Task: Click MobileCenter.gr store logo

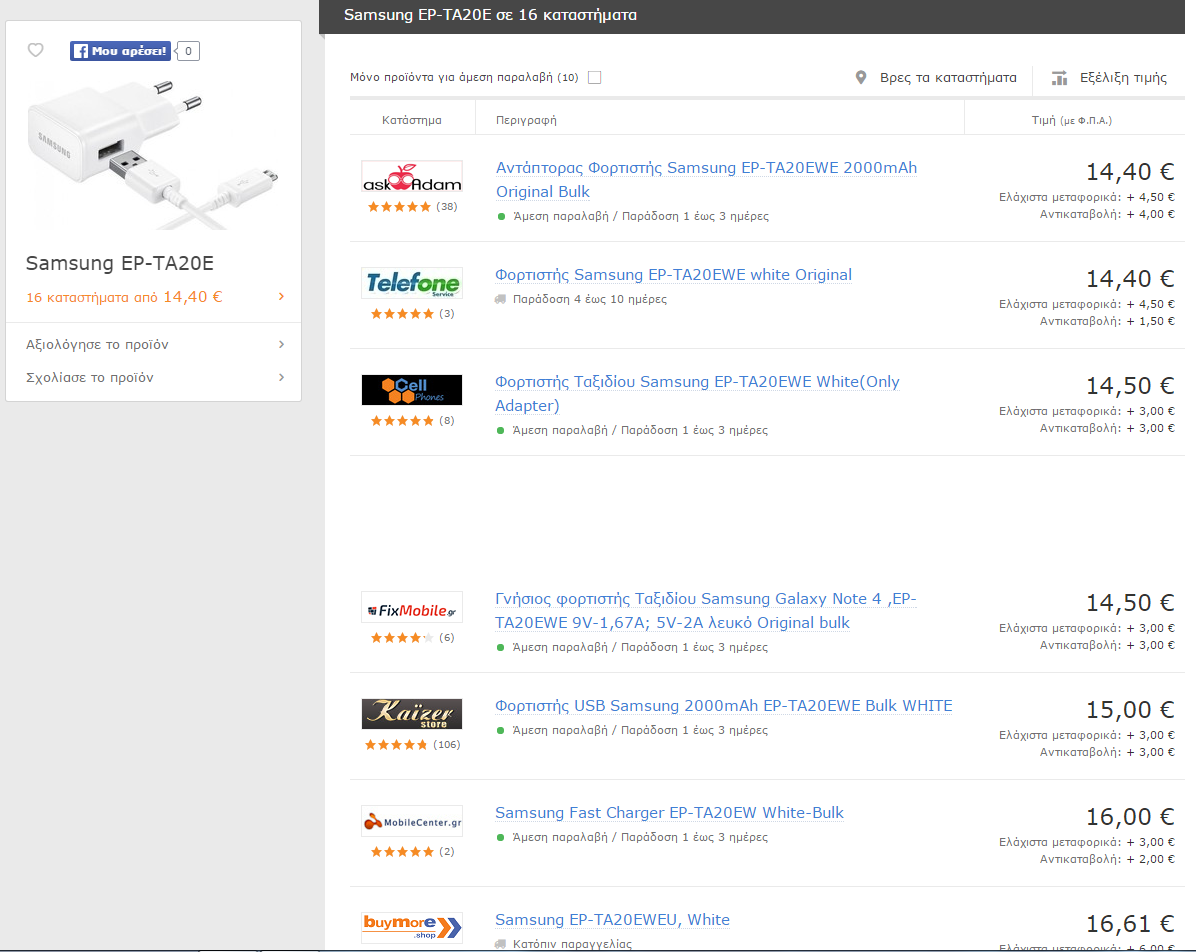Action: tap(412, 822)
